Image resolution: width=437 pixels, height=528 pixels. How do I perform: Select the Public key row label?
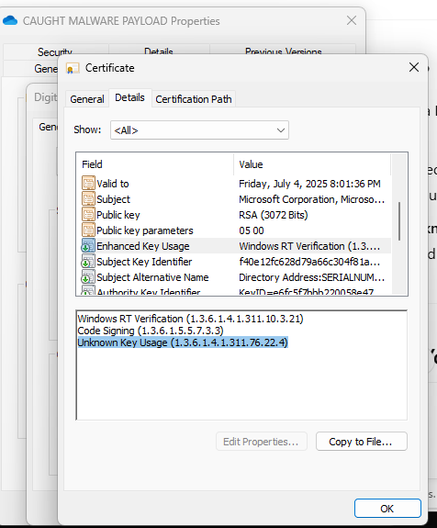tap(118, 215)
